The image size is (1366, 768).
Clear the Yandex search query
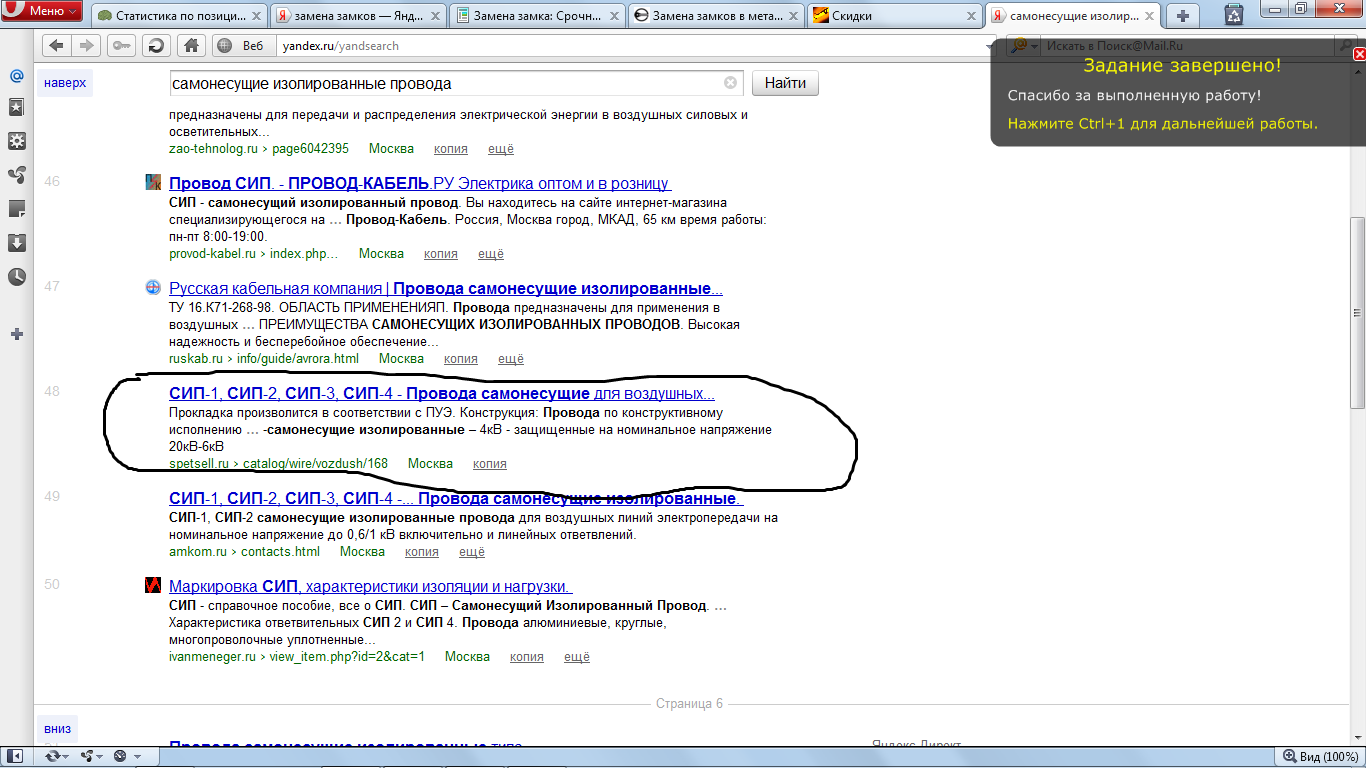(730, 83)
